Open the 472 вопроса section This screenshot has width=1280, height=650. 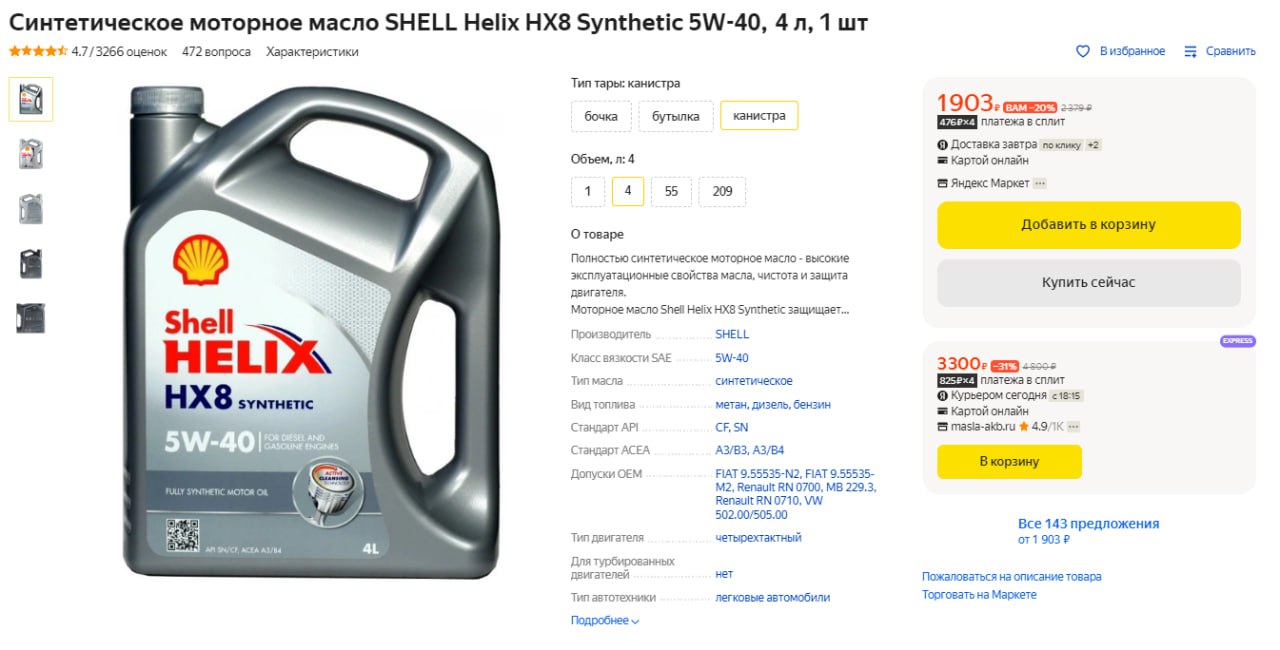216,51
